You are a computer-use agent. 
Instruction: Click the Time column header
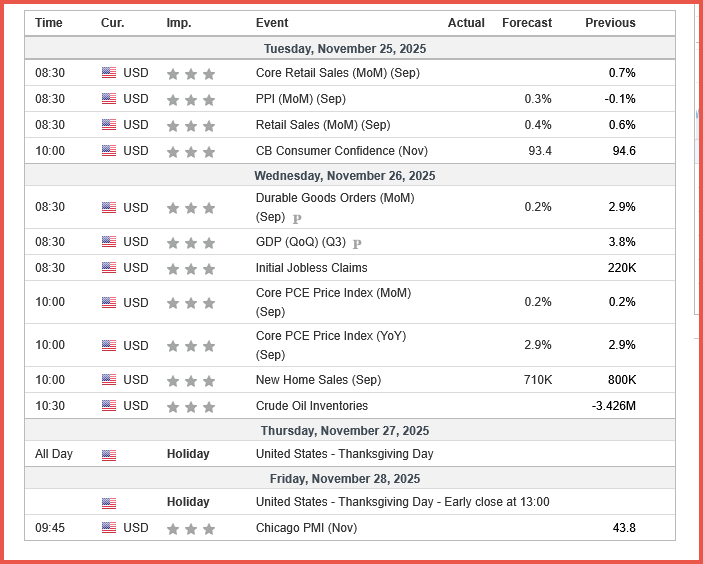click(x=49, y=23)
